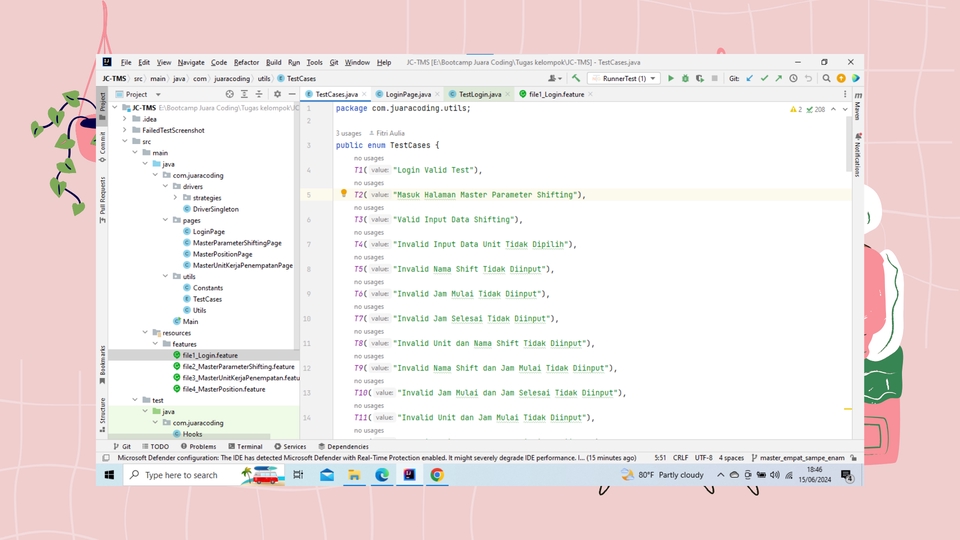Commit changes using the Git checkmark icon
Image resolution: width=960 pixels, height=540 pixels.
coord(764,78)
